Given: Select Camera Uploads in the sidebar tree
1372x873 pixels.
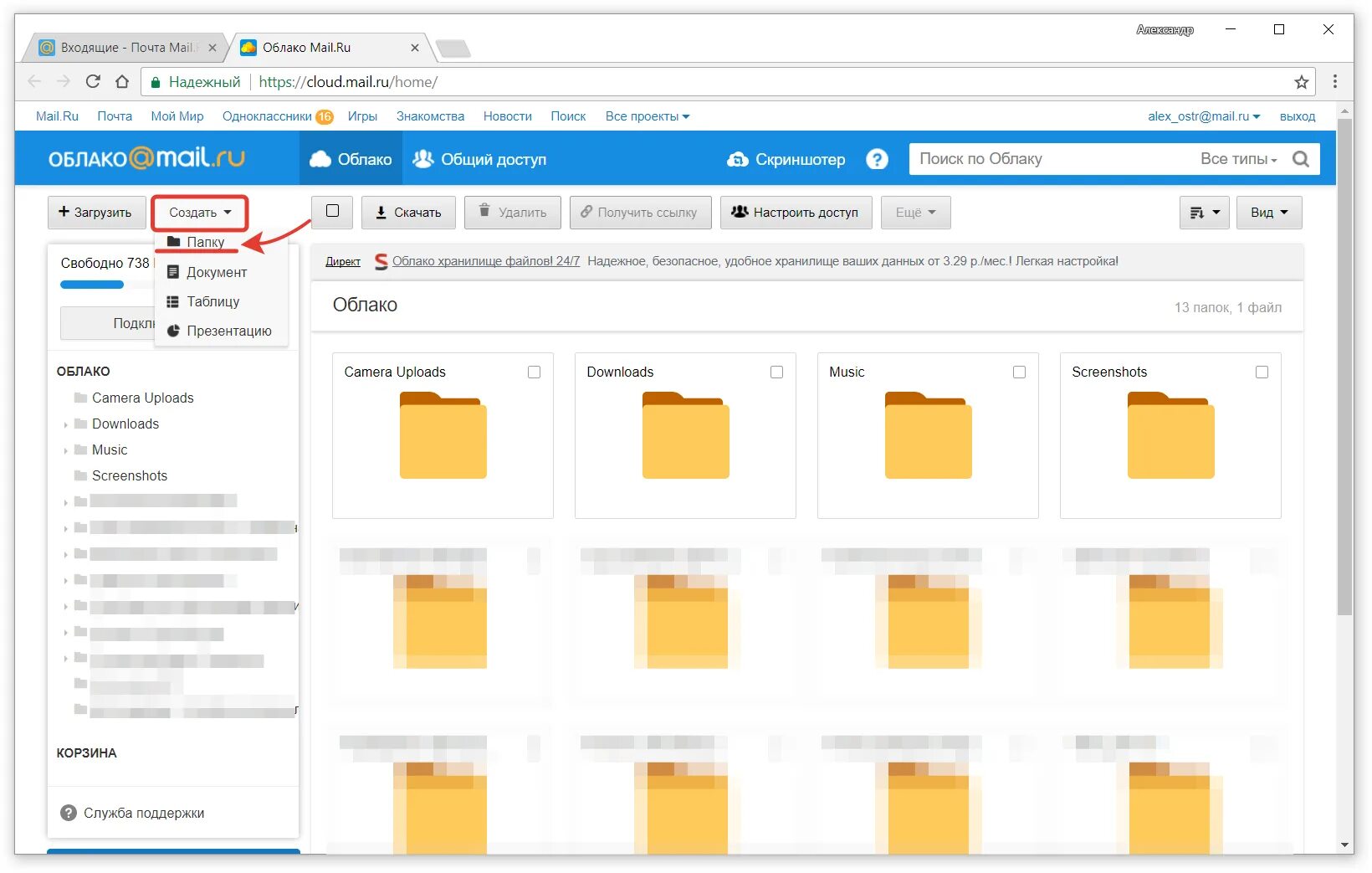Looking at the screenshot, I should 142,398.
